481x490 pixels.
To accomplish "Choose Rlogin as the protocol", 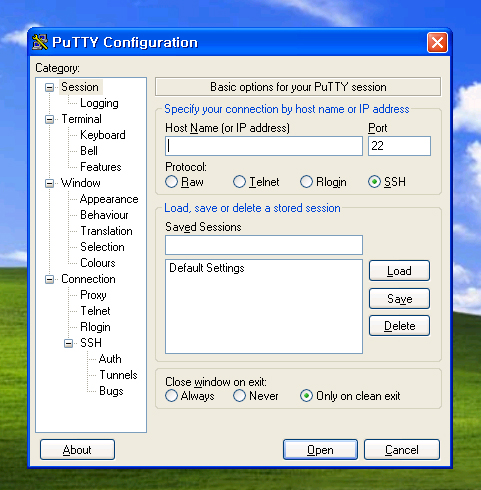I will pos(306,182).
